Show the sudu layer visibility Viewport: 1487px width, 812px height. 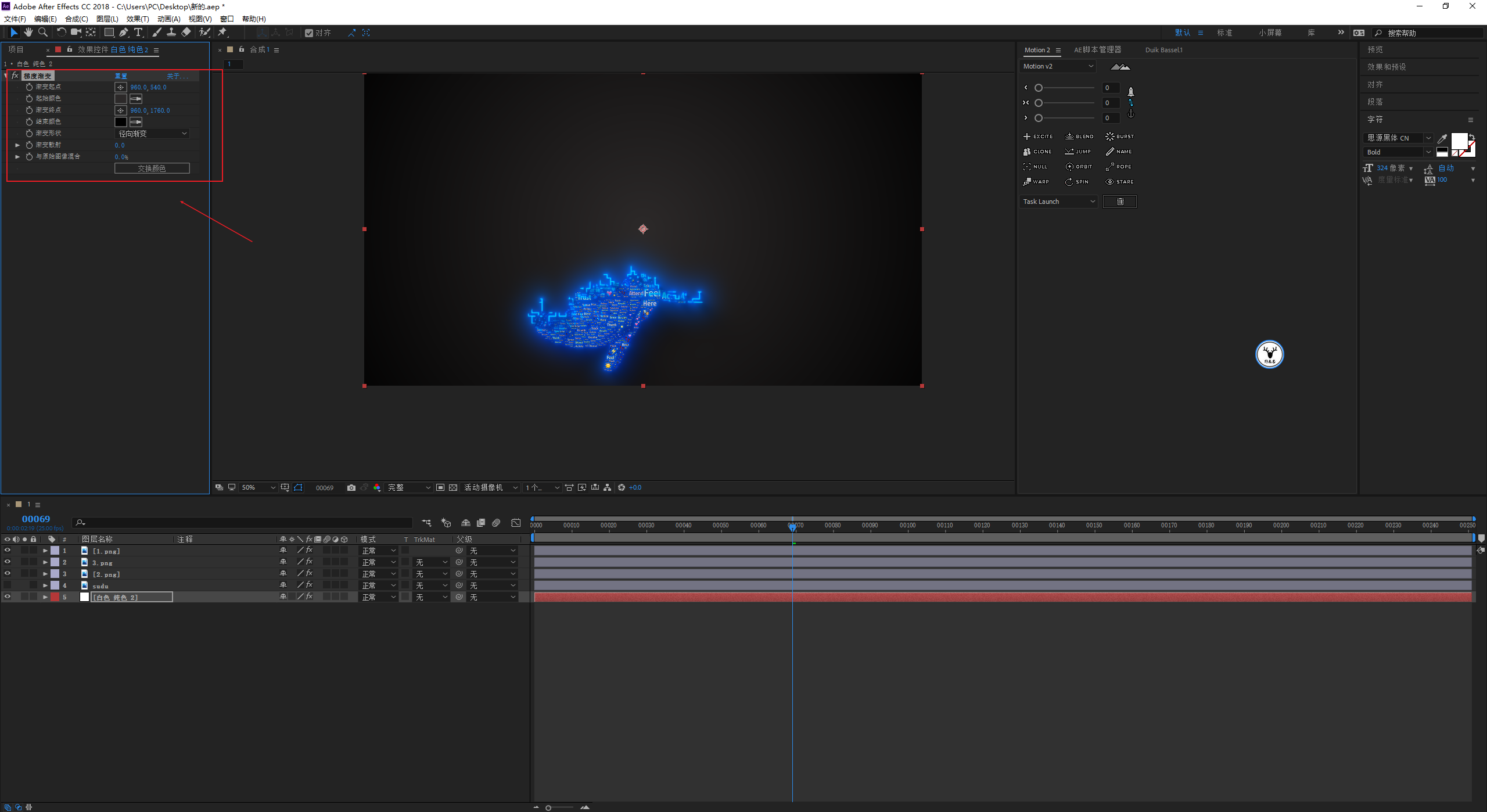point(8,585)
